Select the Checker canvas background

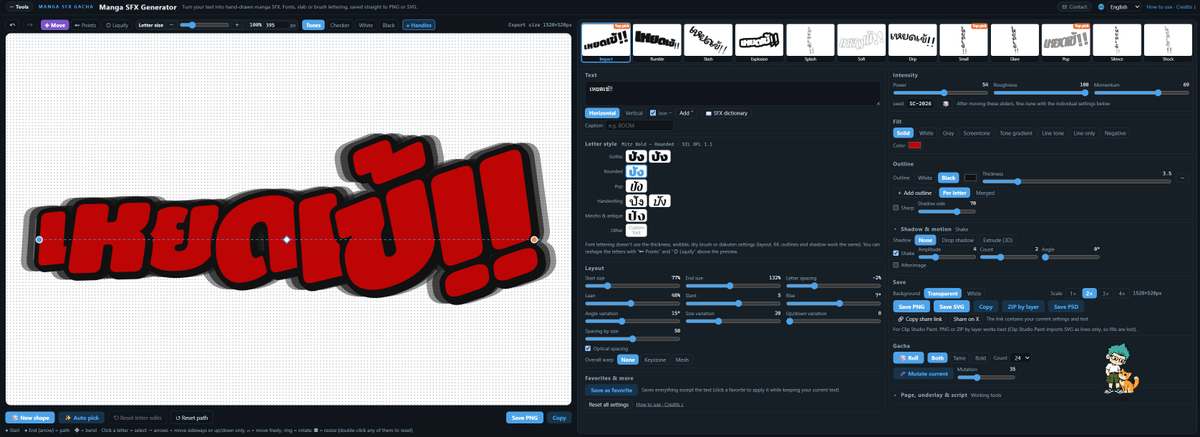pyautogui.click(x=340, y=24)
